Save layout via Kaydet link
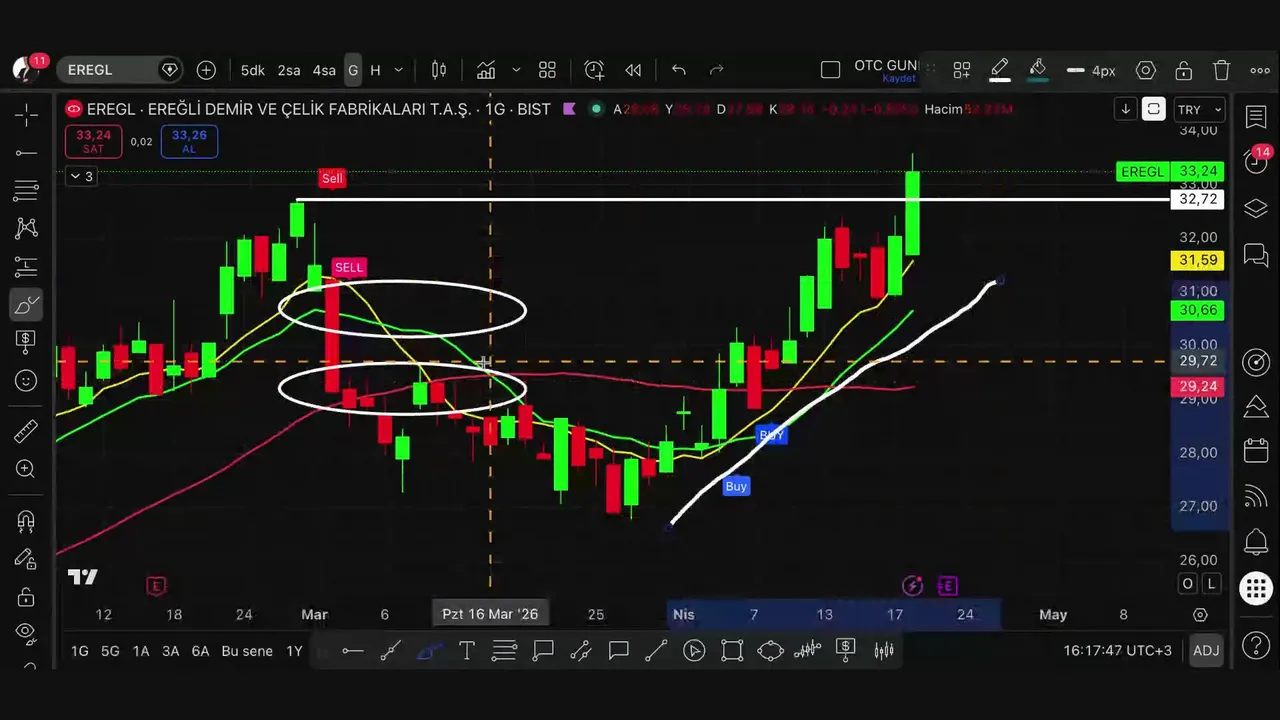The width and height of the screenshot is (1280, 720). [899, 79]
